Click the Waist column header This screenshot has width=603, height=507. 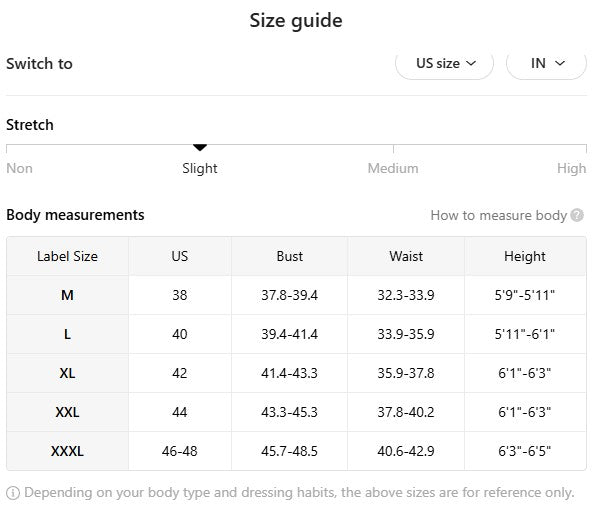[406, 256]
